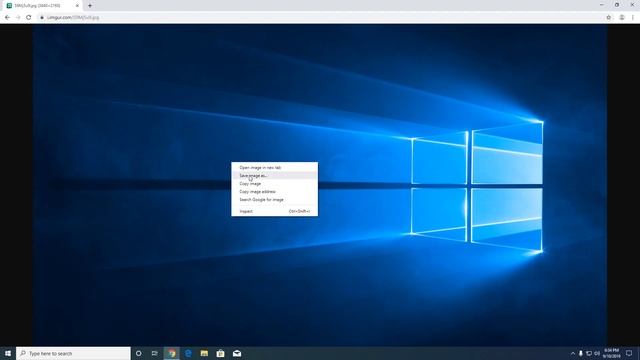Click the browser forward arrow
The height and width of the screenshot is (360, 640).
18,18
